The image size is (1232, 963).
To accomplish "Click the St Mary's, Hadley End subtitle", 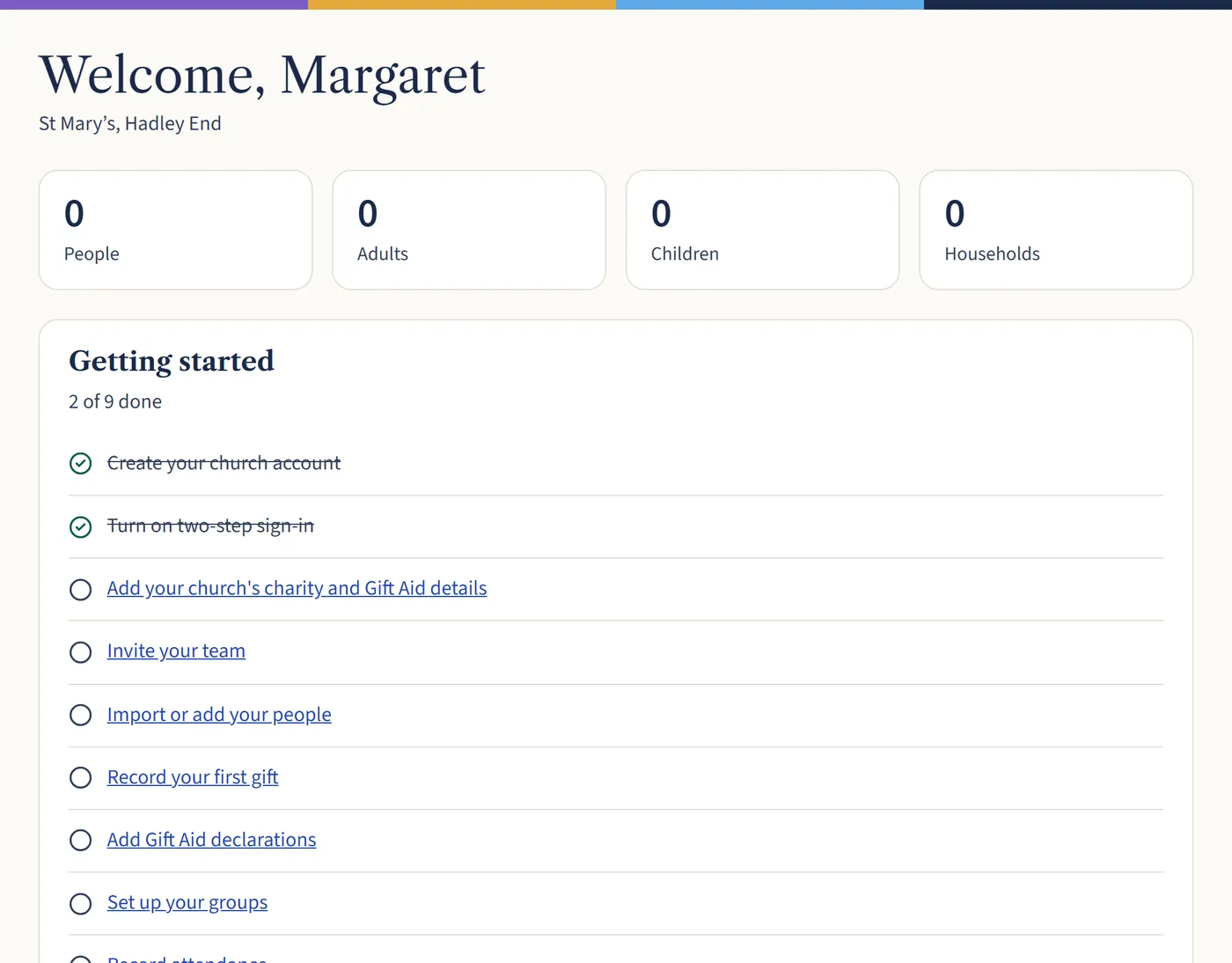I will (130, 123).
